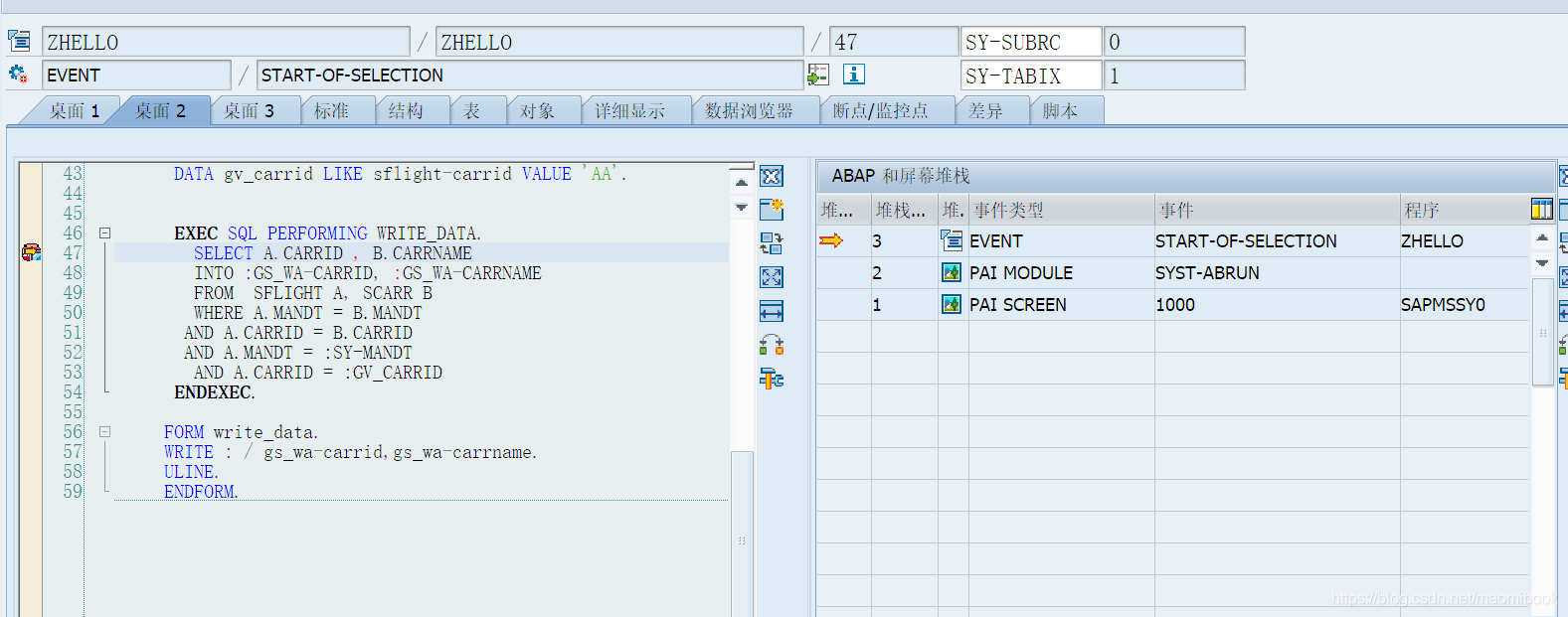The image size is (1568, 617).
Task: Click the gear icon left of the EVENT field
Action: [18, 75]
